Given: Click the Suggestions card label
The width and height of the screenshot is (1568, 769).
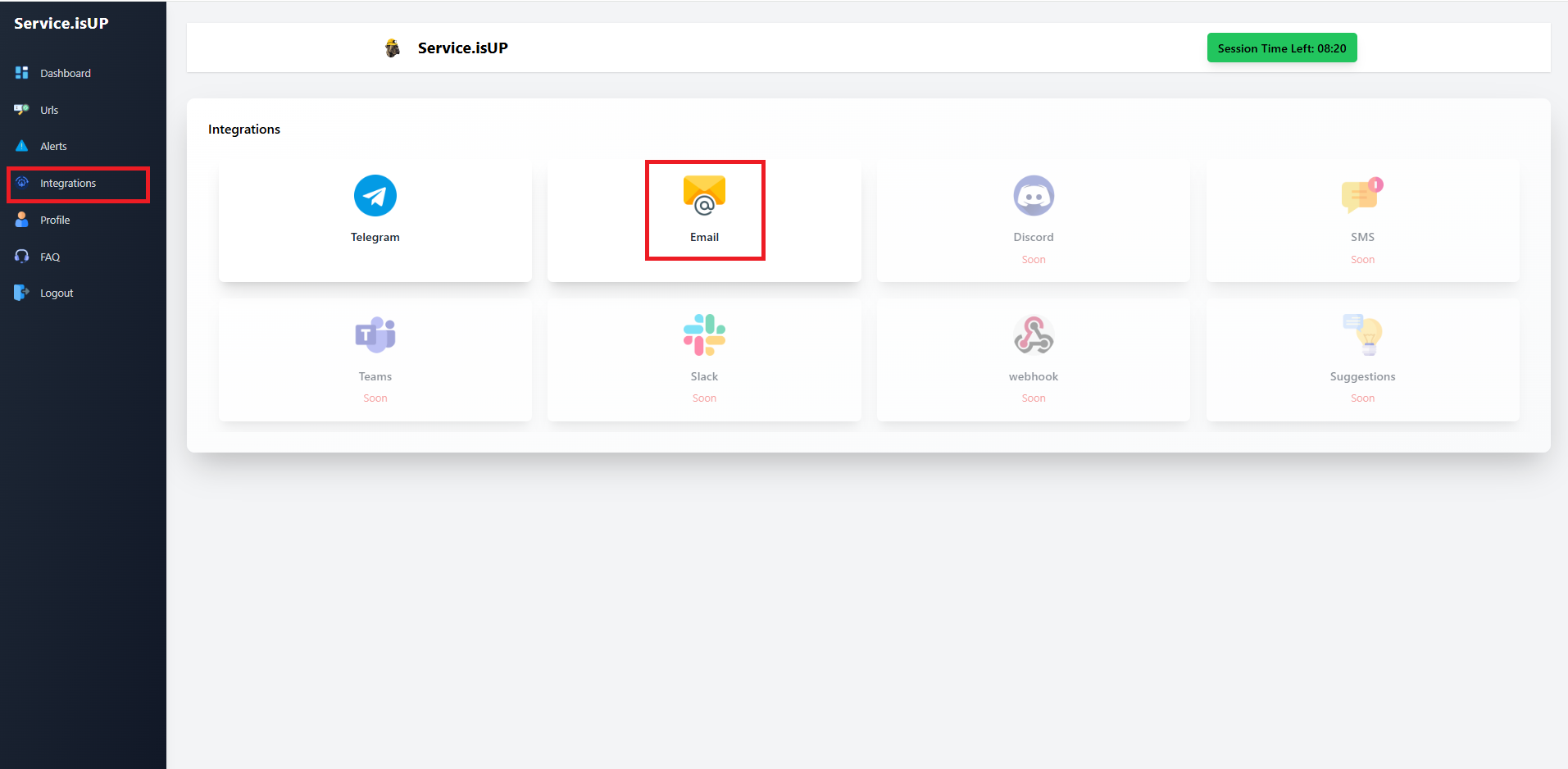Looking at the screenshot, I should pos(1362,376).
